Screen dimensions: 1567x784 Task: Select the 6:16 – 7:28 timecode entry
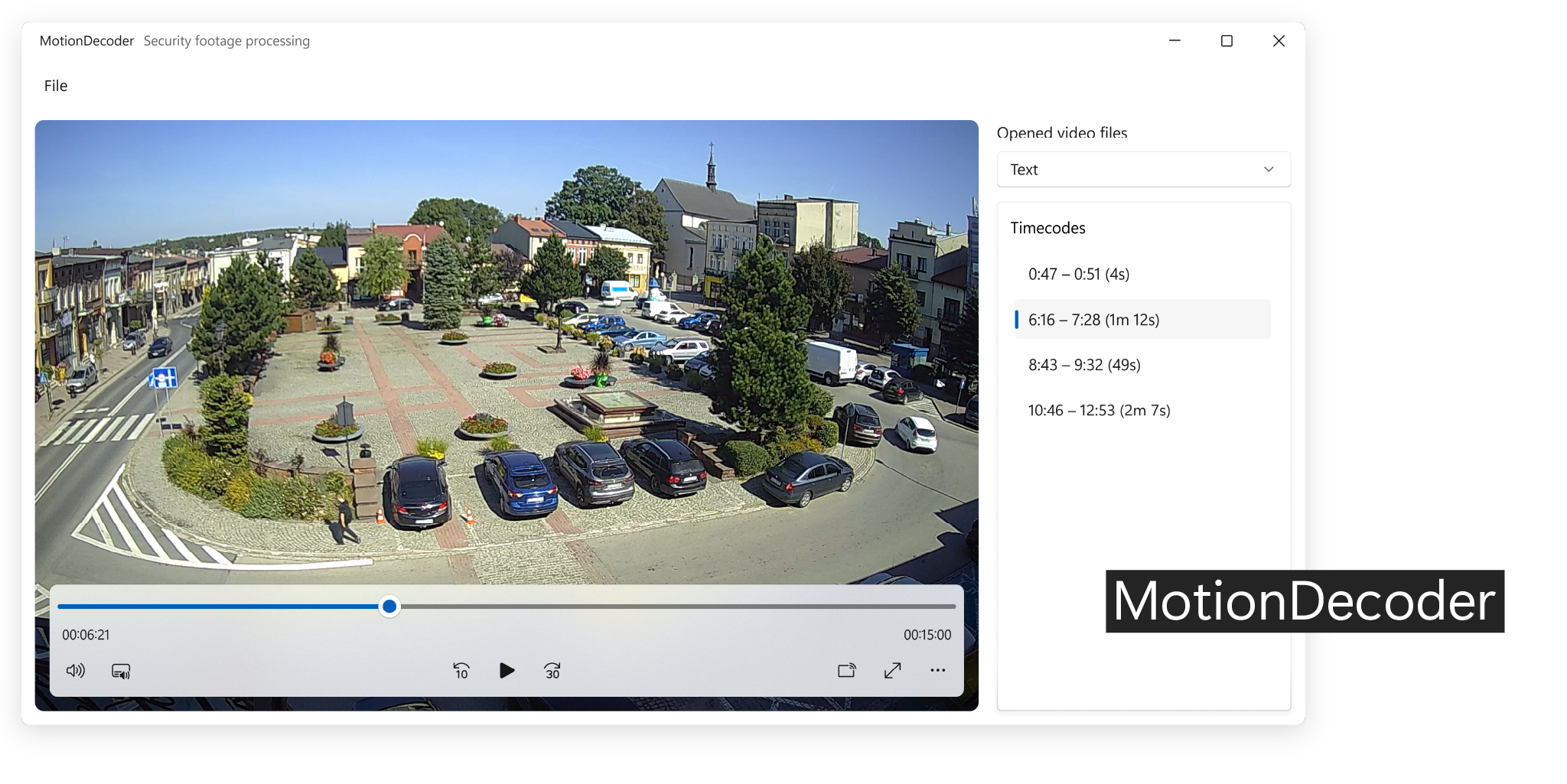(x=1094, y=320)
